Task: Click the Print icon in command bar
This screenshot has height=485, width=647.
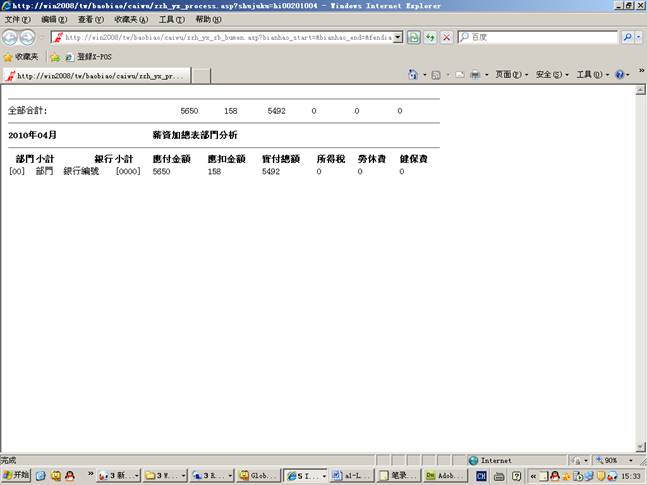Action: 476,75
